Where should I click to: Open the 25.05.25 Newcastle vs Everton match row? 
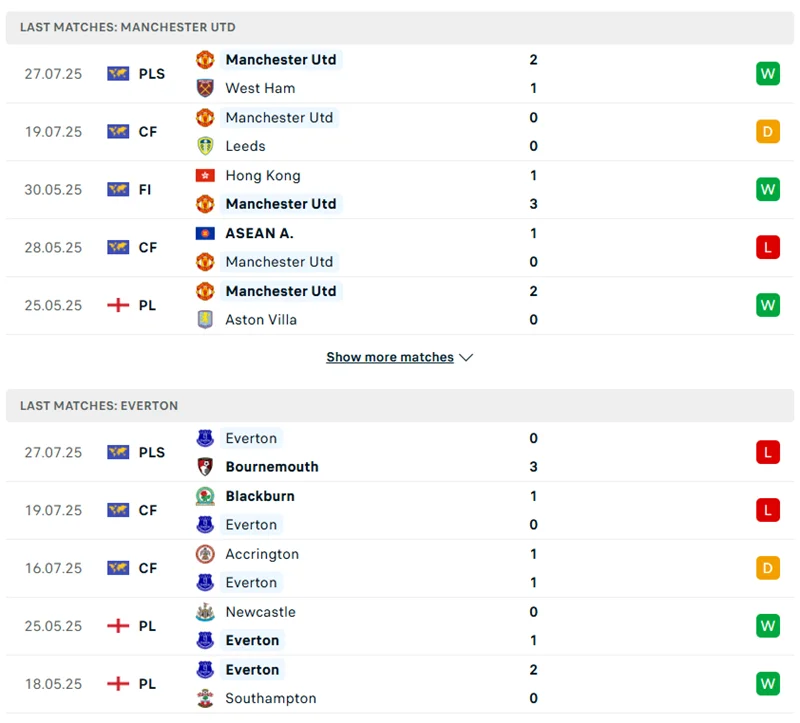point(400,626)
